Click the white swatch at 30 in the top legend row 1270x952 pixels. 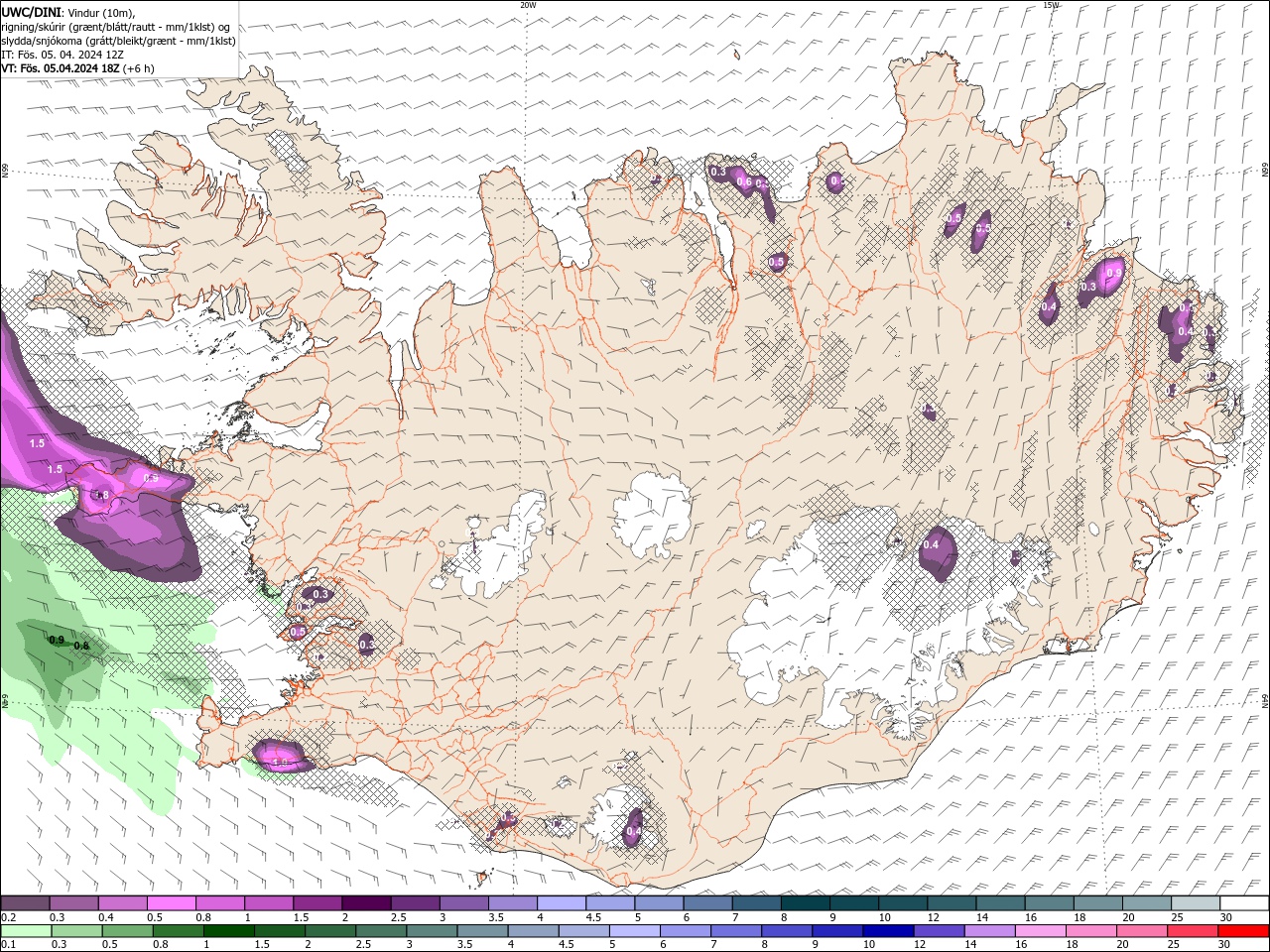coord(1244,903)
